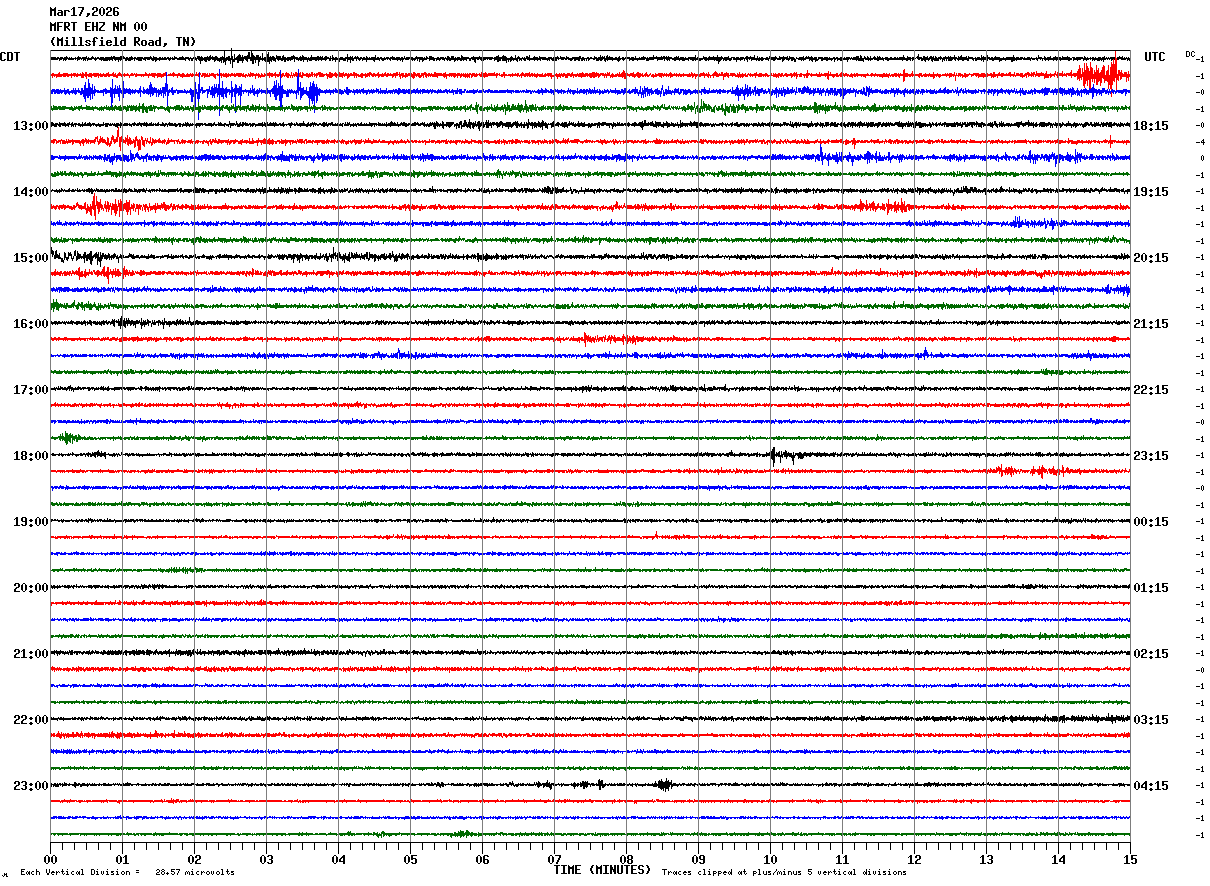
Task: Click the 19:15 UTC time label
Action: tap(1151, 192)
